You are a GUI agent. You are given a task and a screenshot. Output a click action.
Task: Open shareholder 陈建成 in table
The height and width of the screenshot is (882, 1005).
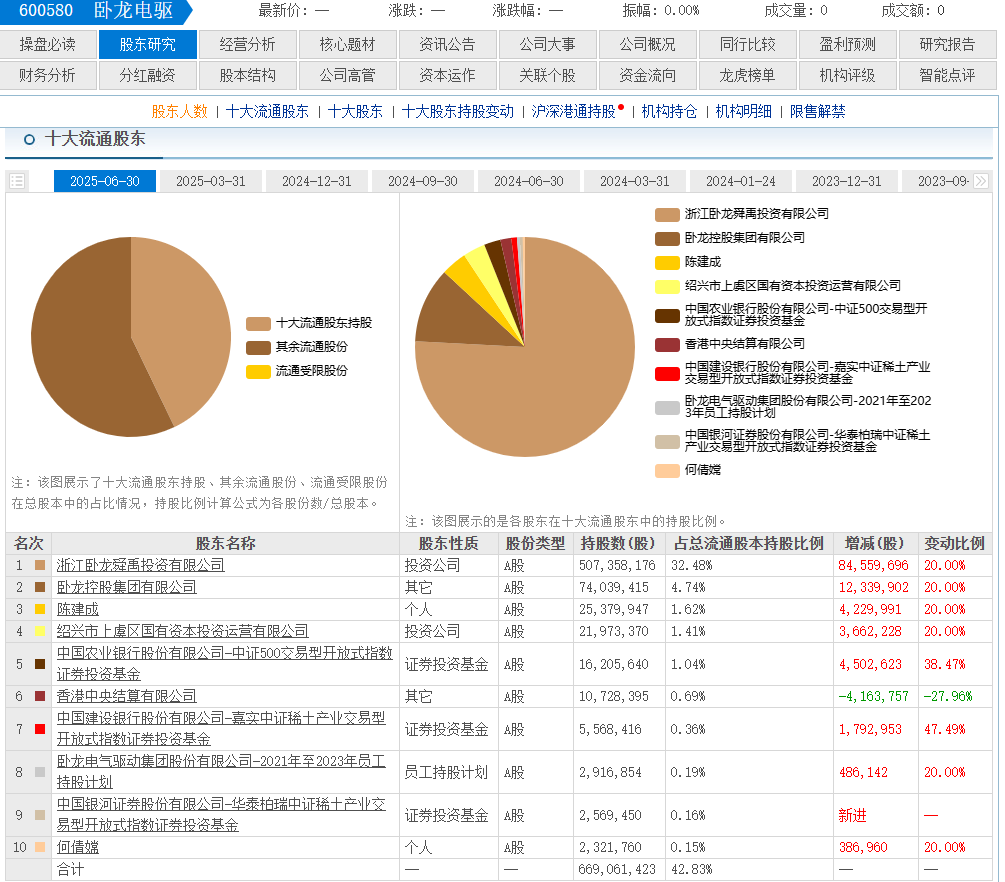(78, 610)
